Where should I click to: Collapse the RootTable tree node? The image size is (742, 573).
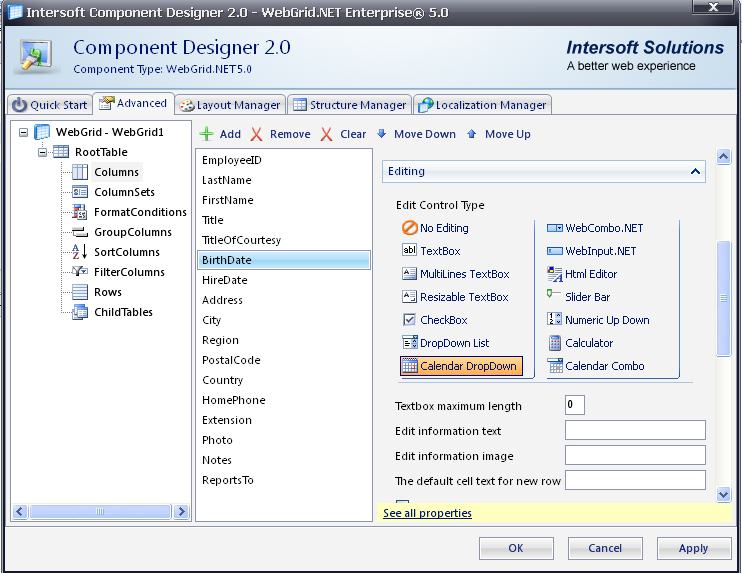click(43, 152)
